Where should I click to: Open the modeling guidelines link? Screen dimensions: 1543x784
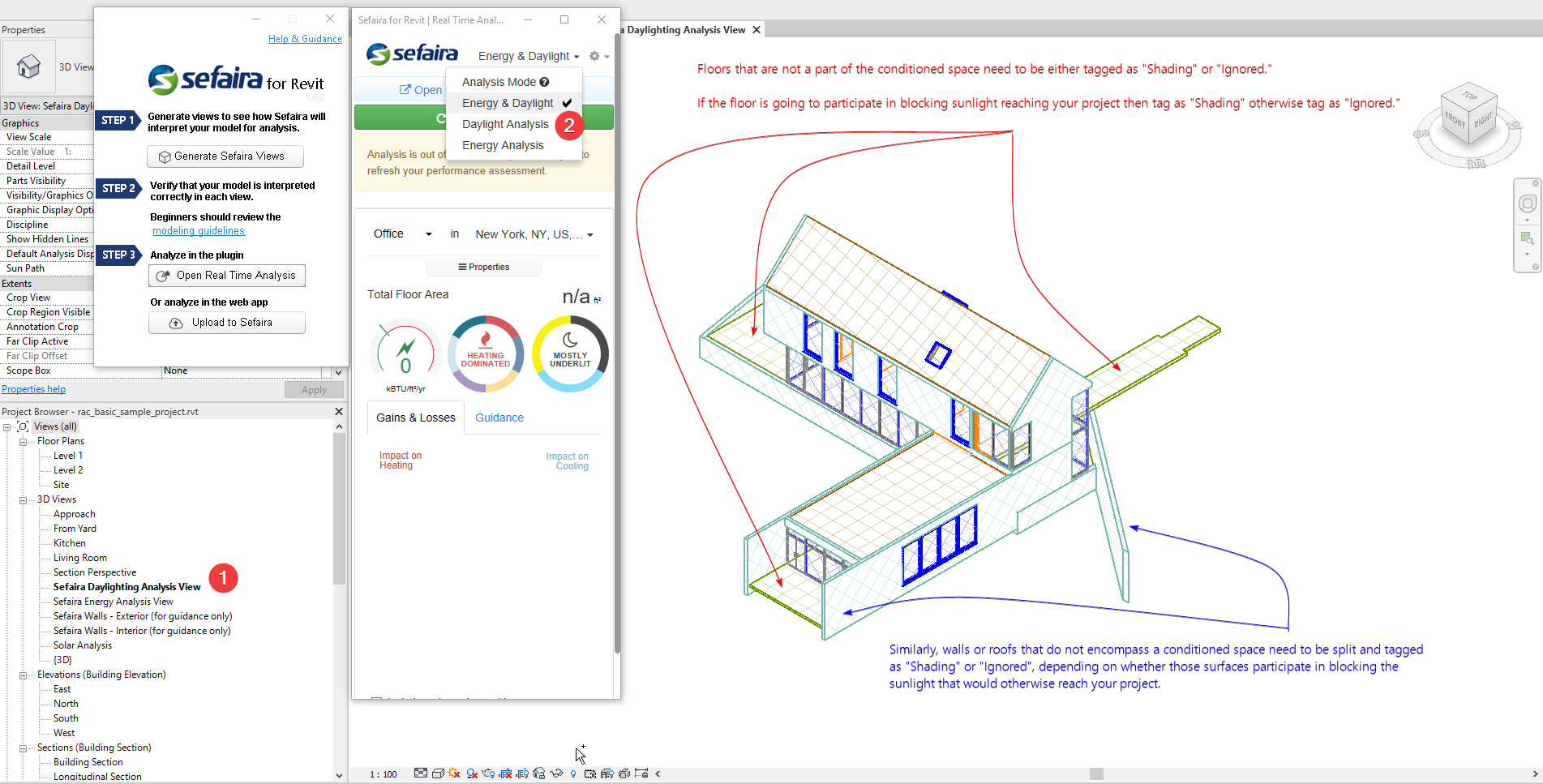(199, 231)
